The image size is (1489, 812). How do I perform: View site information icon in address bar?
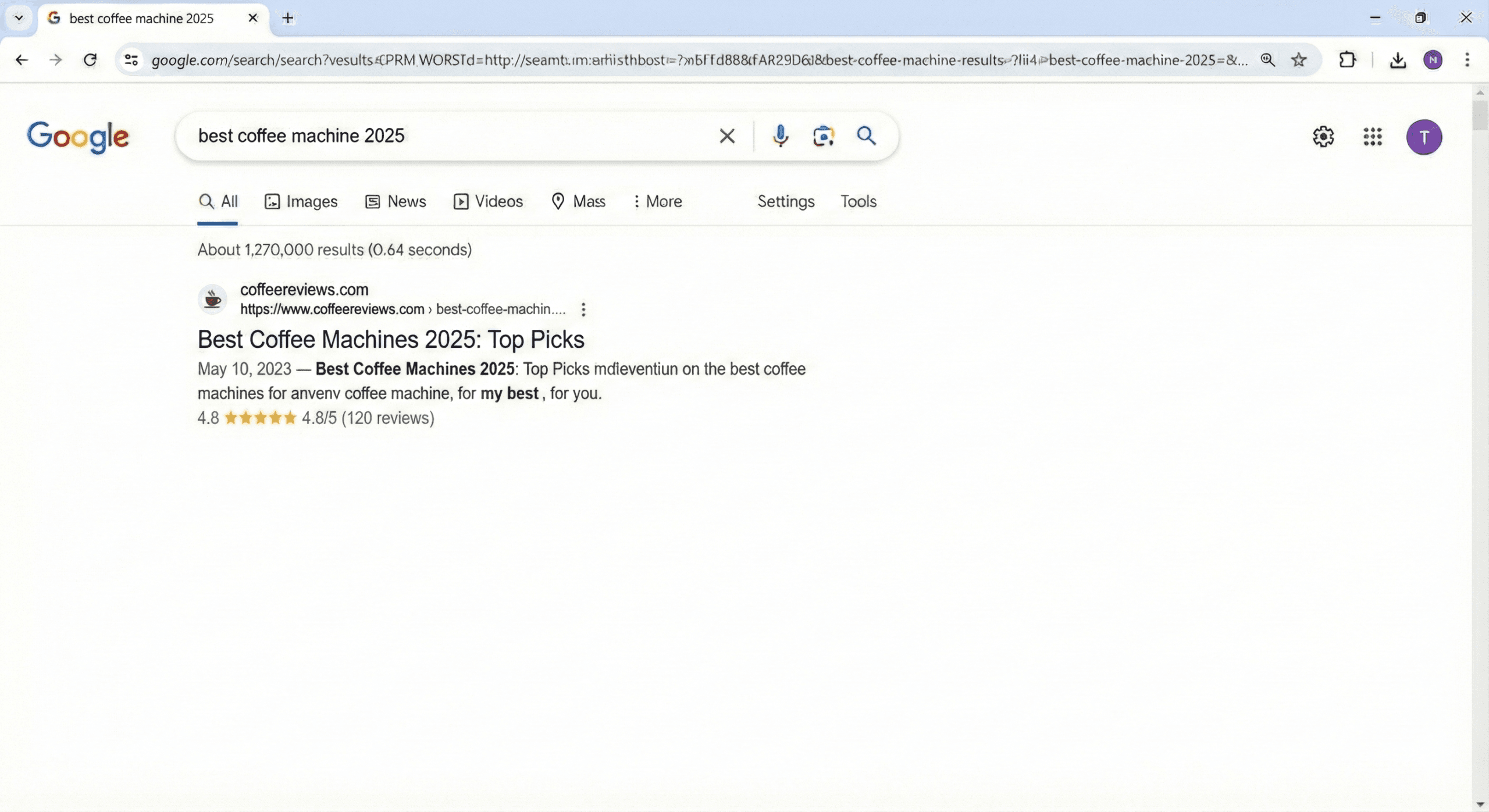pos(131,60)
